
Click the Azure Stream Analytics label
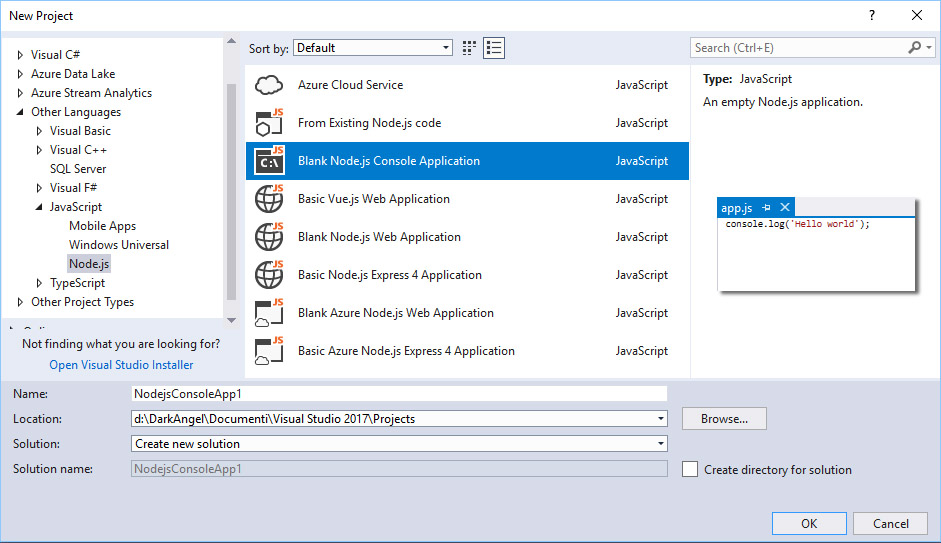click(91, 93)
